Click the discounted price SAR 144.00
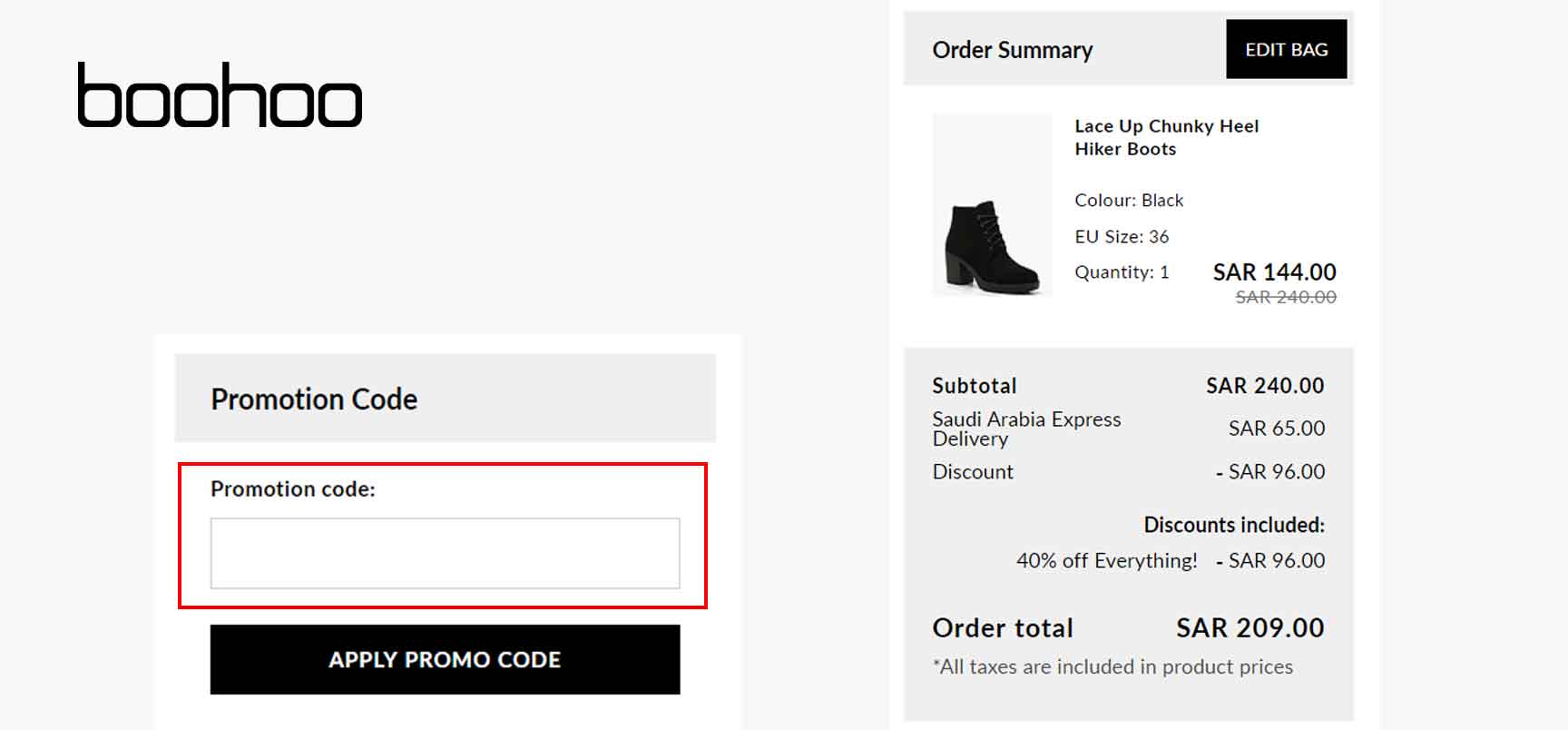 (1274, 272)
